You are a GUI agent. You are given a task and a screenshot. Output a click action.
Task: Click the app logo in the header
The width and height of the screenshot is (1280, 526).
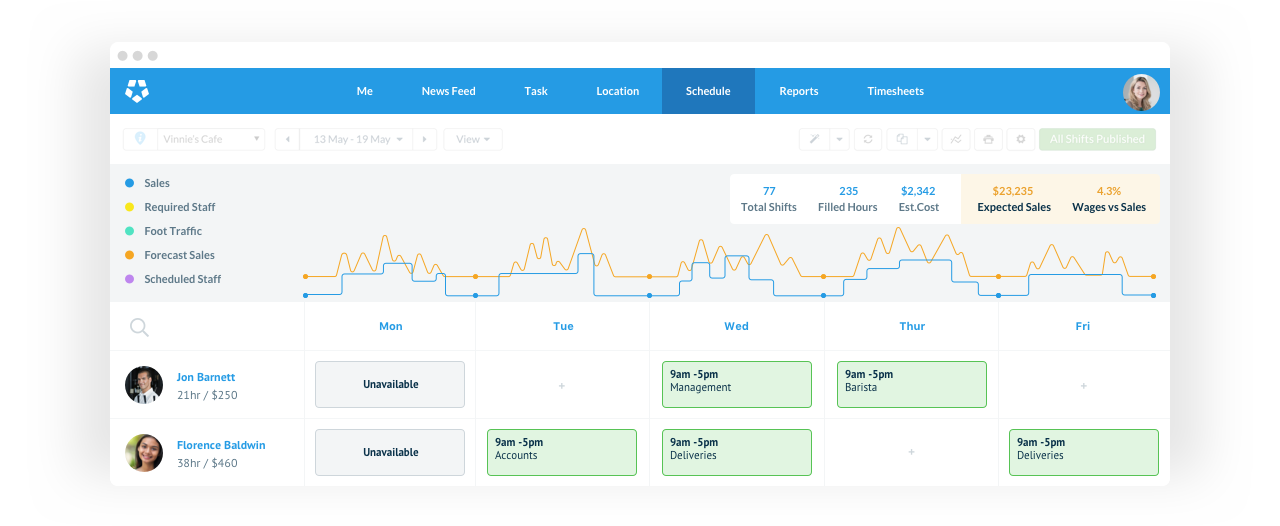click(137, 91)
